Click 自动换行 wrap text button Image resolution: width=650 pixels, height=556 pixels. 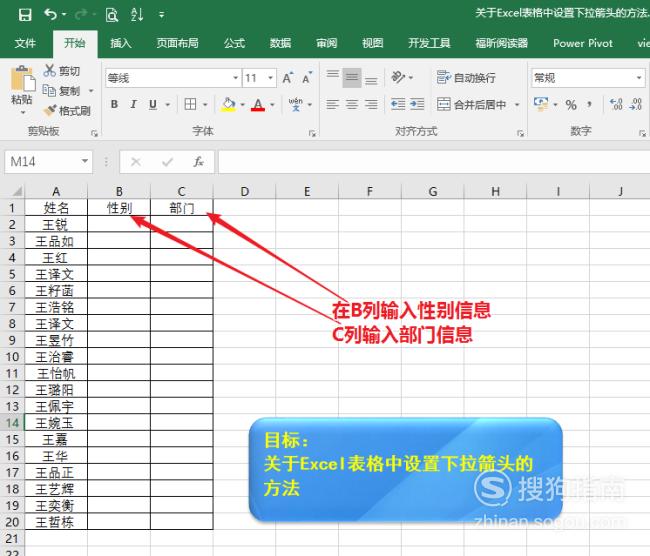click(x=466, y=78)
